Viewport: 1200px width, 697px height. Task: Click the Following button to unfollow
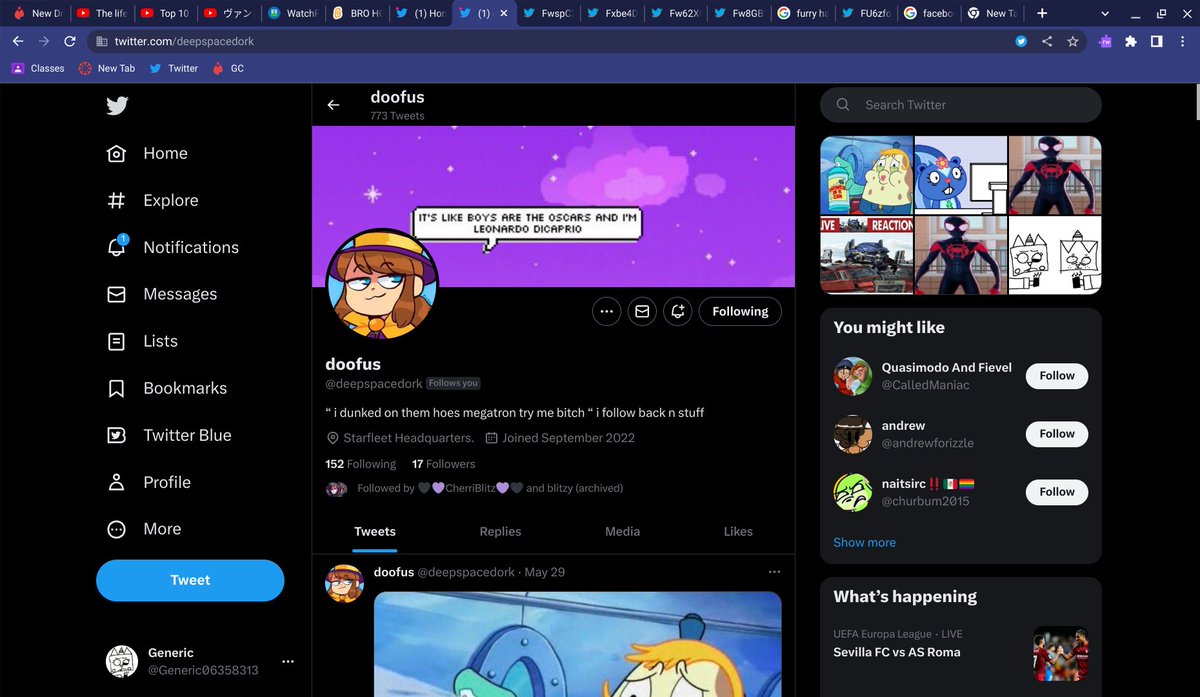[x=740, y=312]
